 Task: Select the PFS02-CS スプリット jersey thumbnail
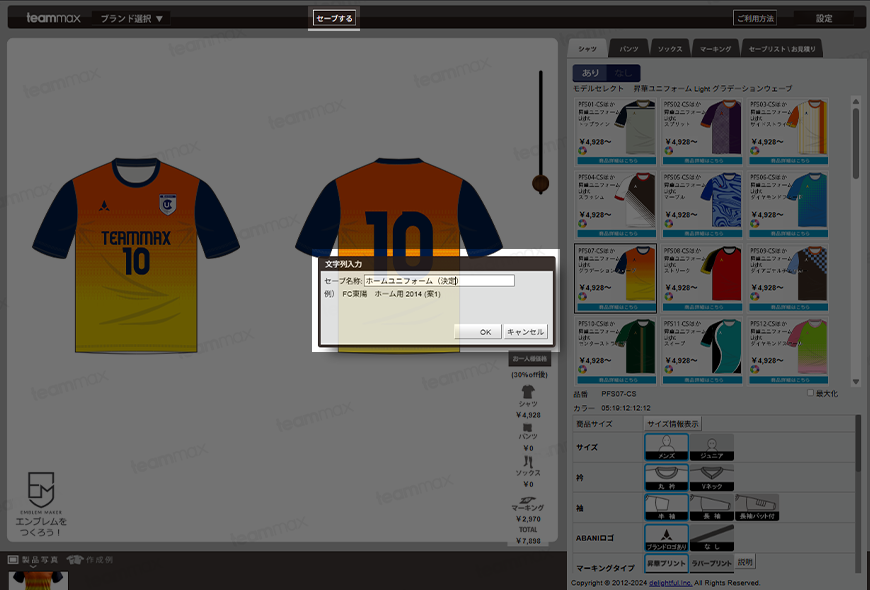721,128
